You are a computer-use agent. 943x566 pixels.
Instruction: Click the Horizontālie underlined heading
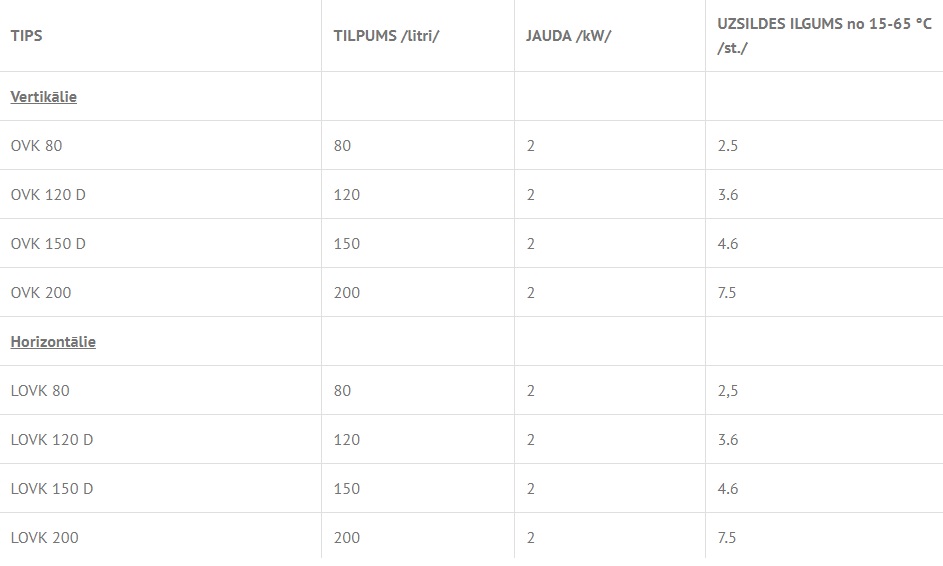click(x=53, y=342)
